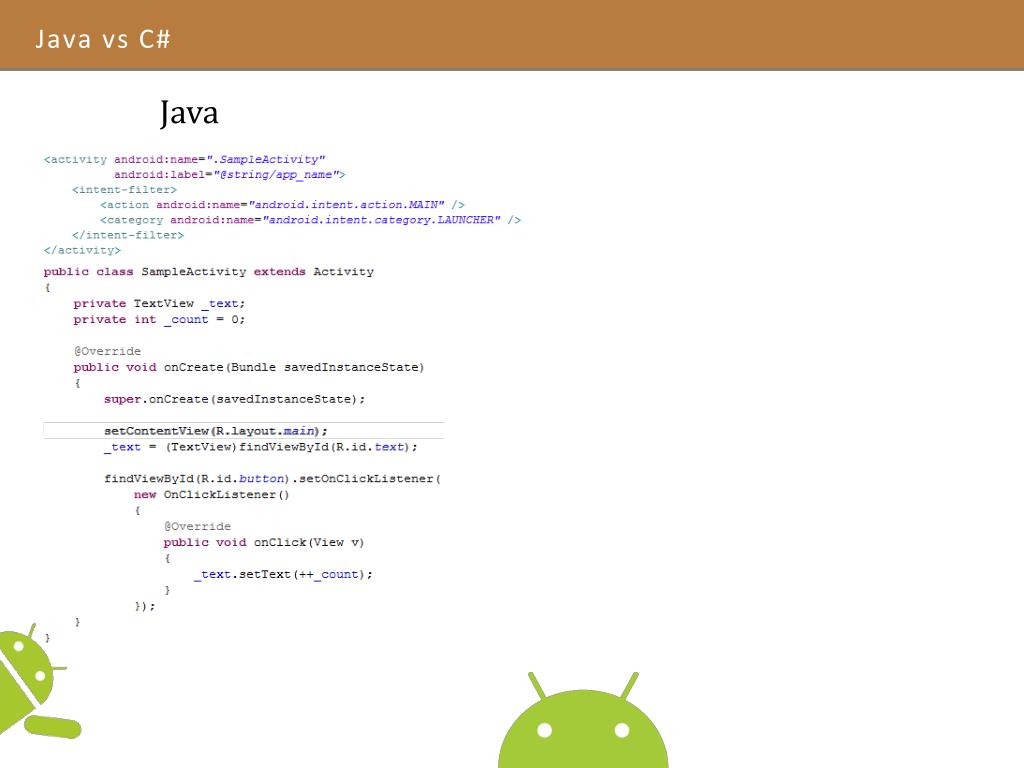The width and height of the screenshot is (1024, 768).
Task: Select the closing '</activity>' tag
Action: click(x=82, y=250)
